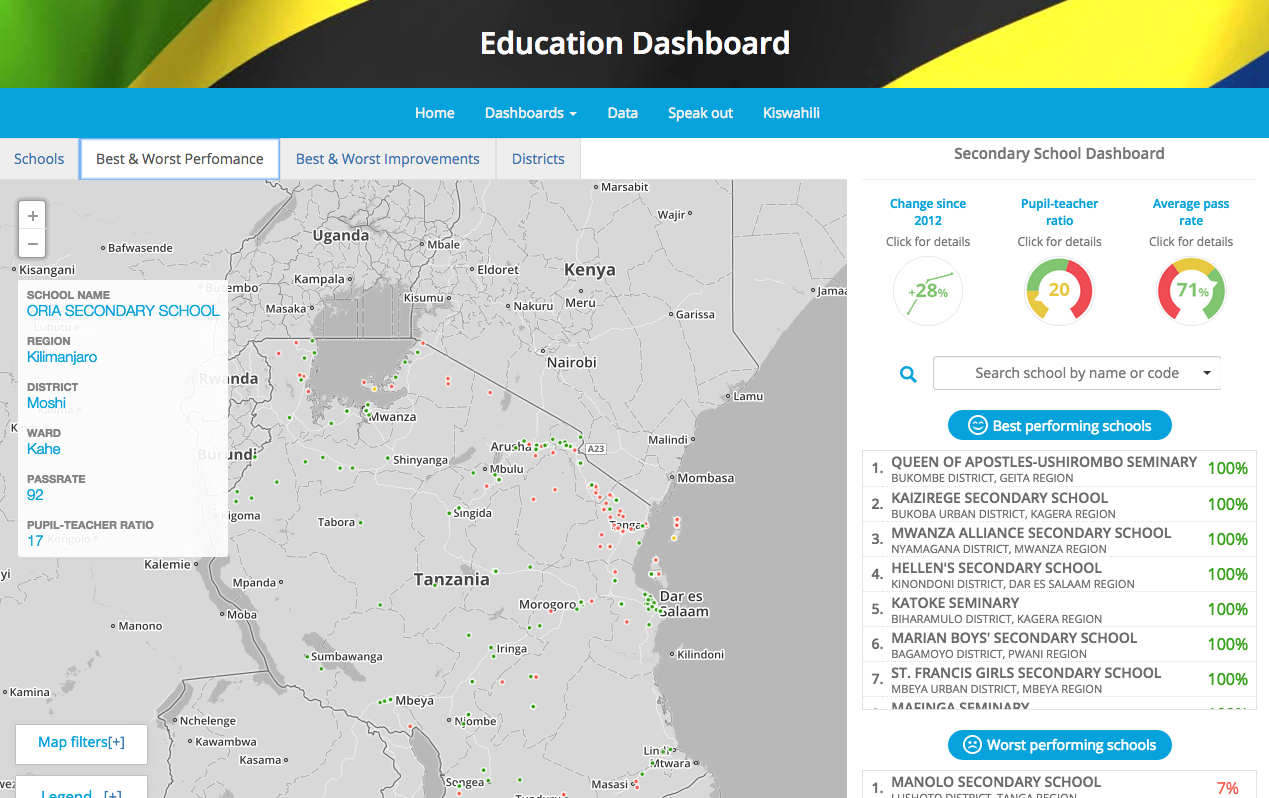The height and width of the screenshot is (798, 1269).
Task: Click the Mwanza label on map
Action: click(393, 416)
